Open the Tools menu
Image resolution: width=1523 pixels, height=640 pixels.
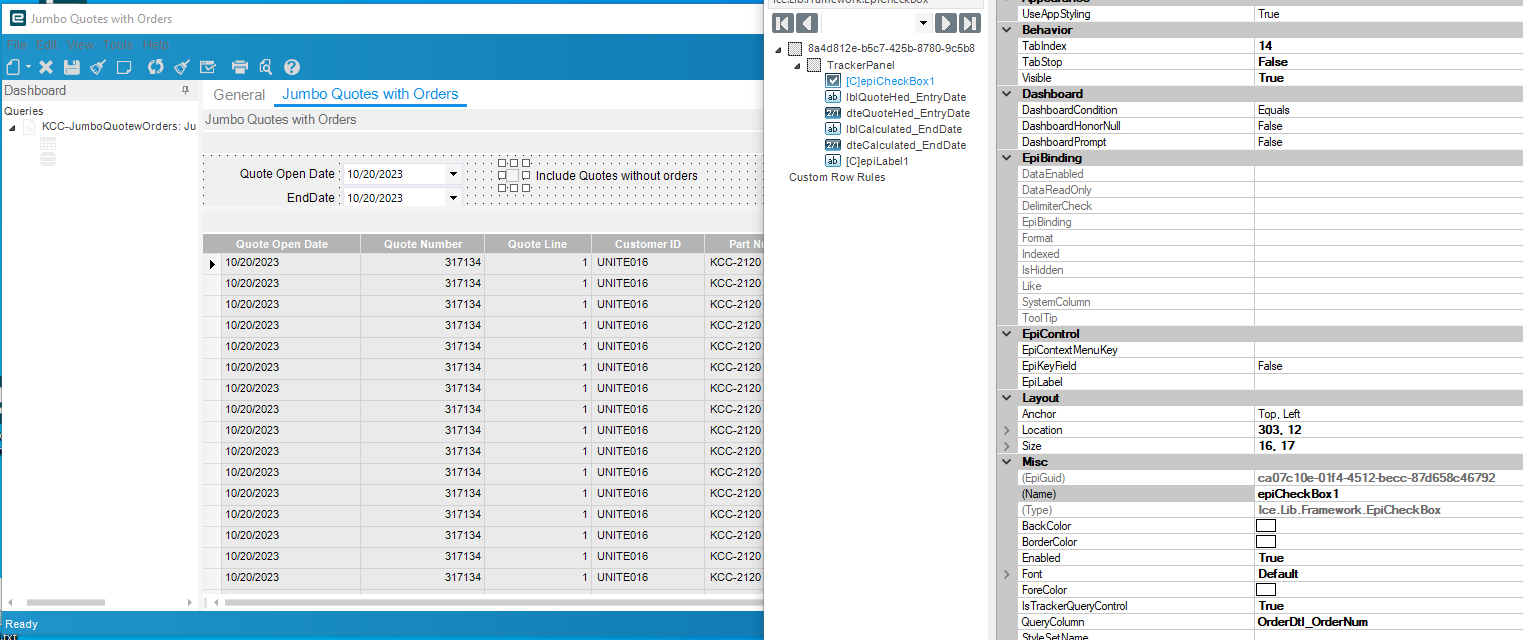[x=118, y=45]
